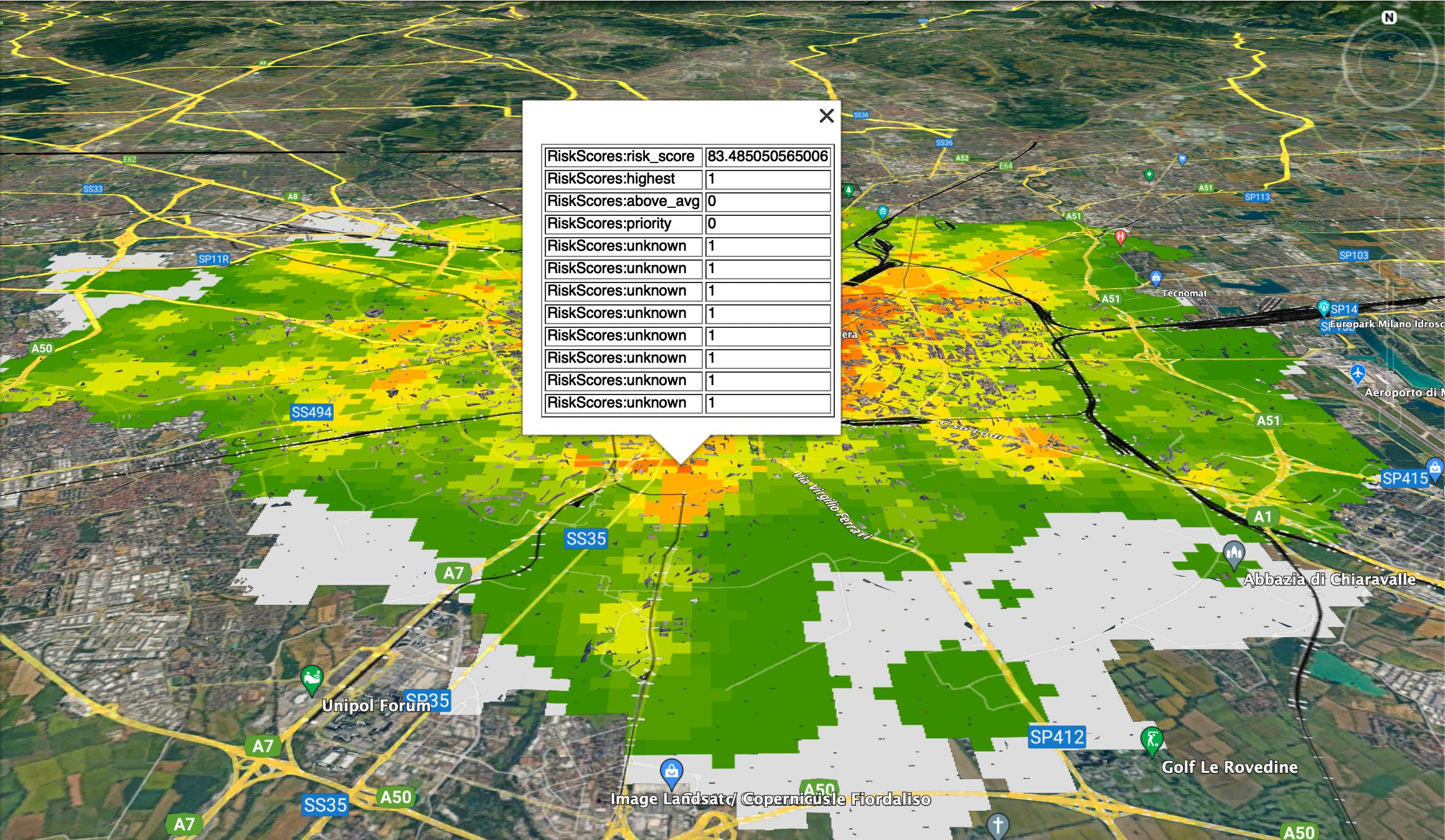1445x840 pixels.
Task: Select the Golf Le Rovedine marker
Action: 1152,740
